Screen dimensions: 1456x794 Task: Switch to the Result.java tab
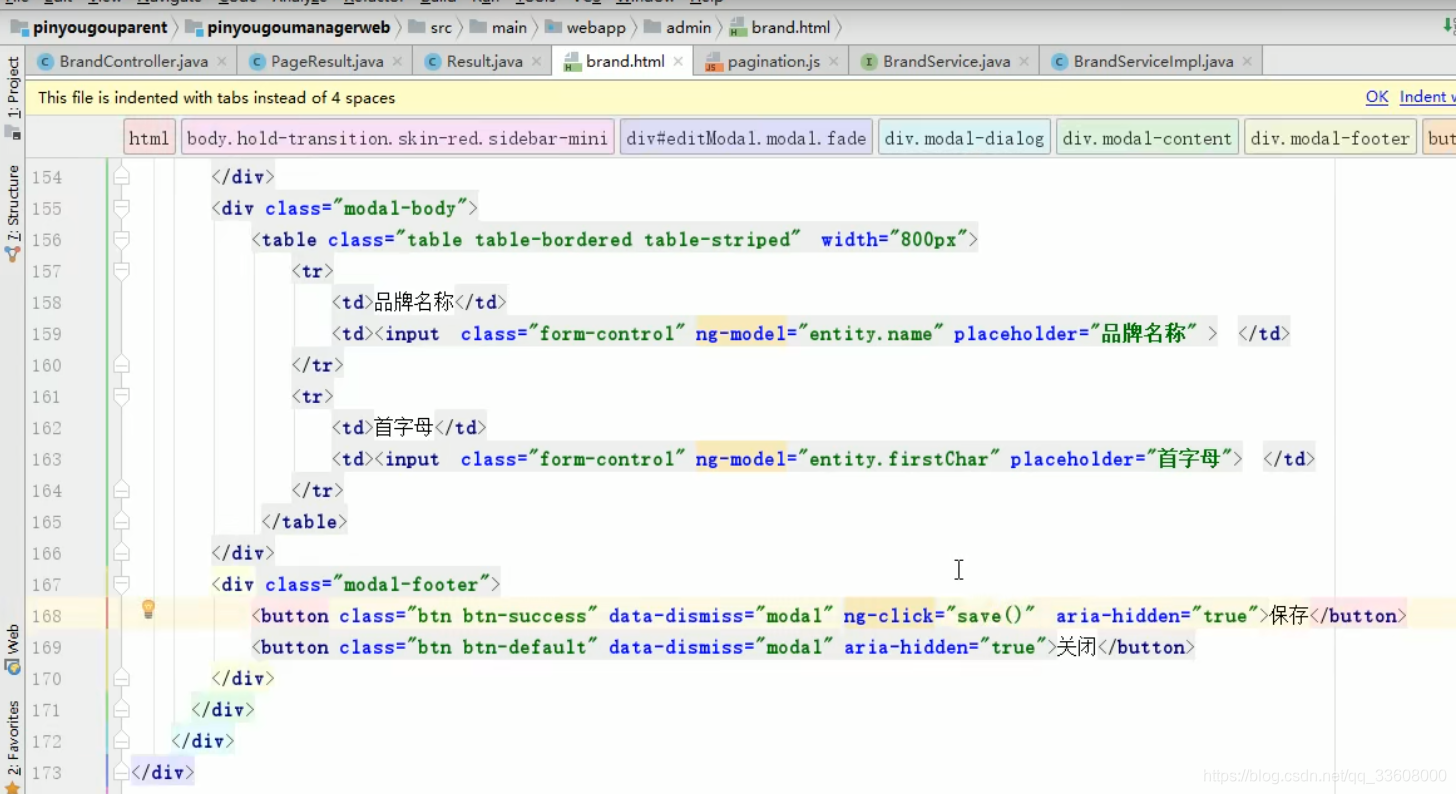point(484,62)
